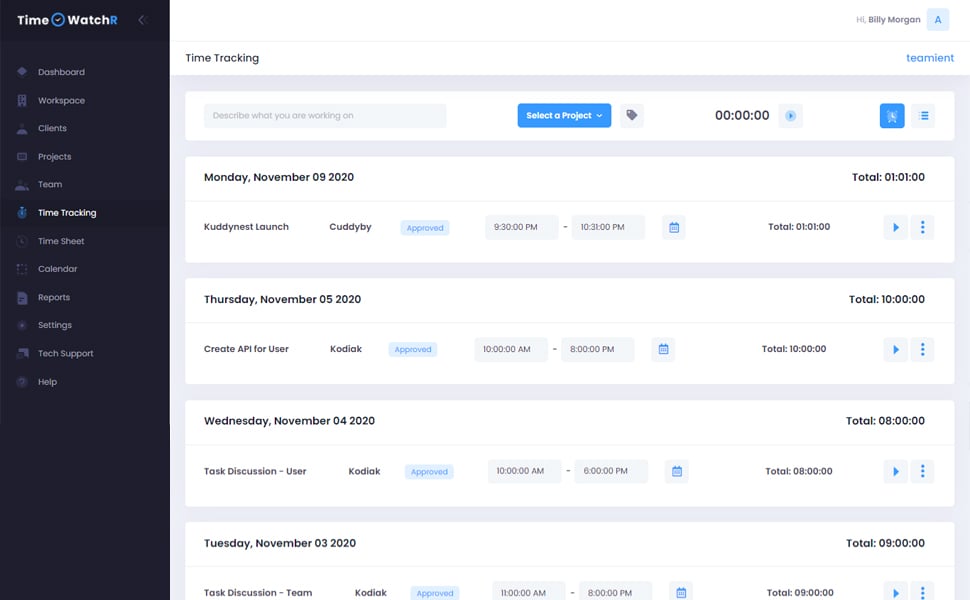
Task: Open three-dot menu for Create API for User
Action: (922, 350)
